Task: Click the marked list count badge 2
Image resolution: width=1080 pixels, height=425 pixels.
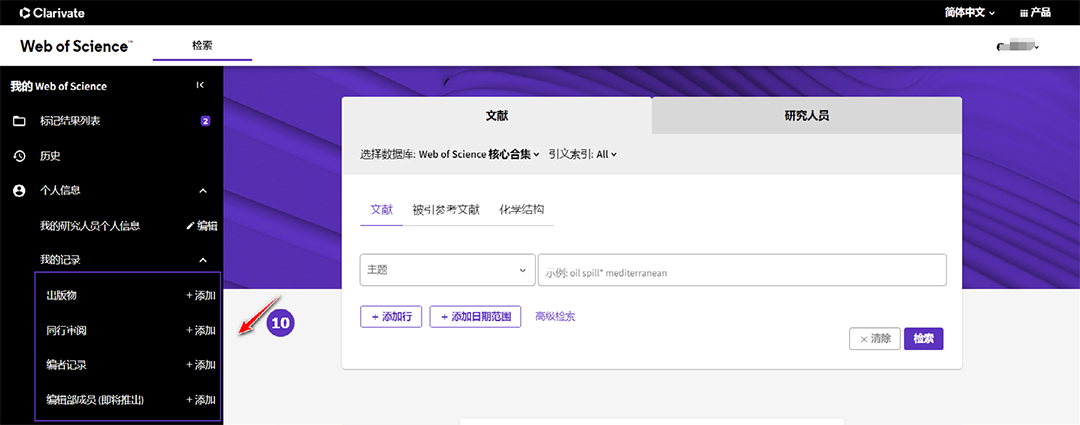Action: 205,121
